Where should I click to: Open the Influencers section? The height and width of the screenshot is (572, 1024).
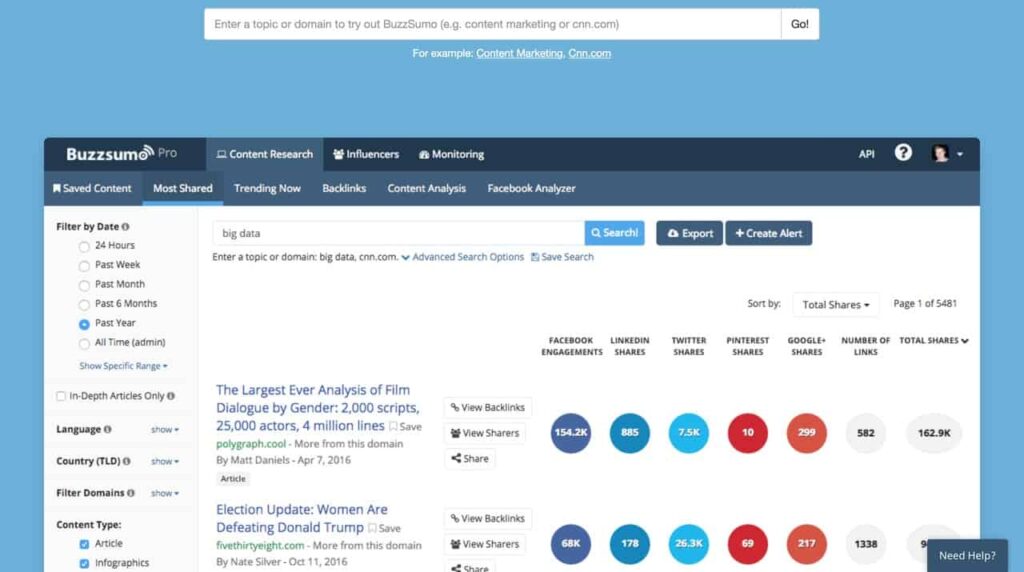click(366, 154)
